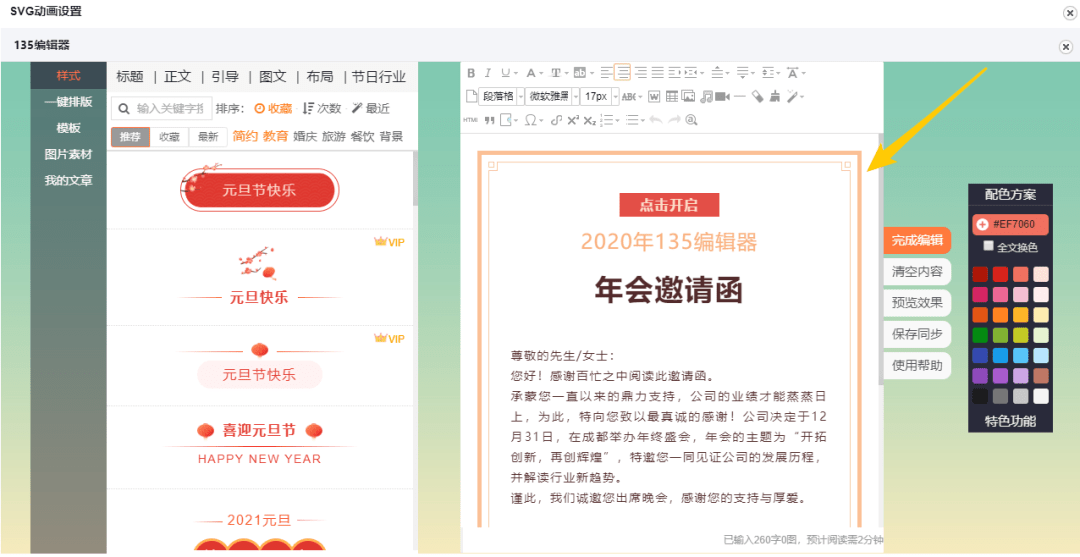Click the find and replace icon
The image size is (1080, 557).
(691, 120)
